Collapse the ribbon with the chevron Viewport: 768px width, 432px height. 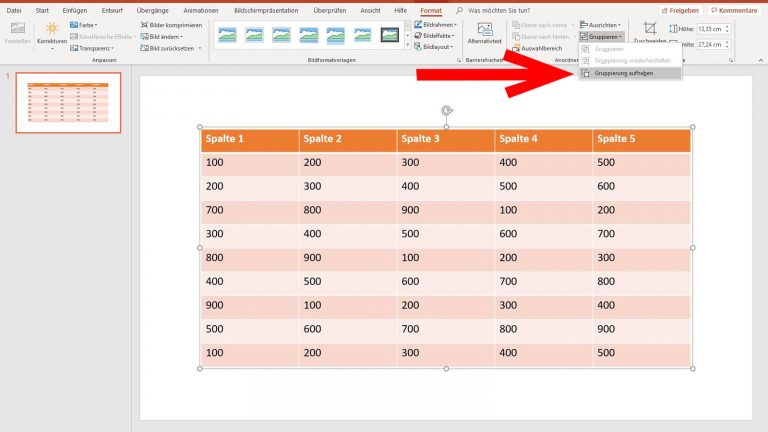[x=761, y=60]
